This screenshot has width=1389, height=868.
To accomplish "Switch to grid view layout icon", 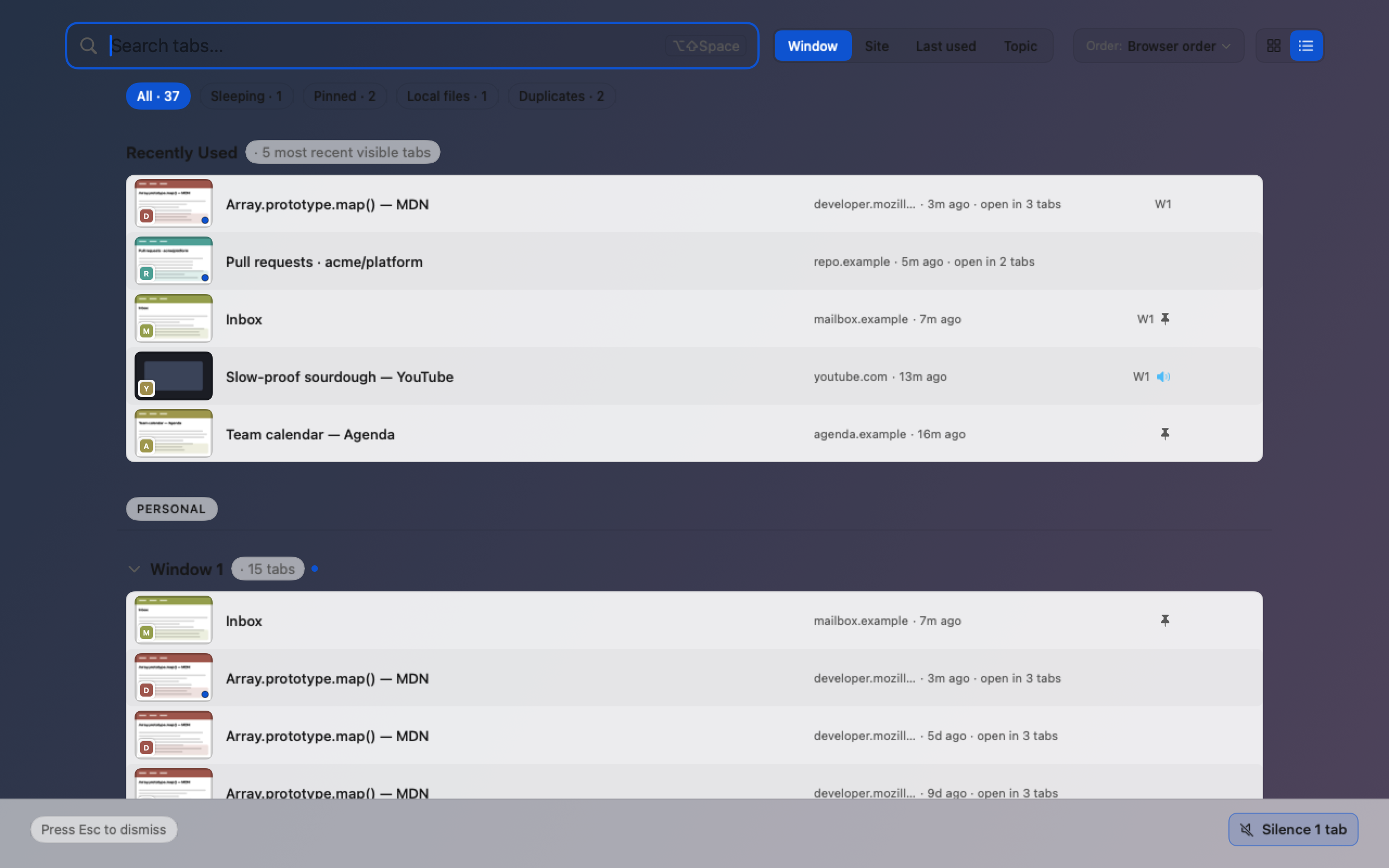I will [1273, 46].
